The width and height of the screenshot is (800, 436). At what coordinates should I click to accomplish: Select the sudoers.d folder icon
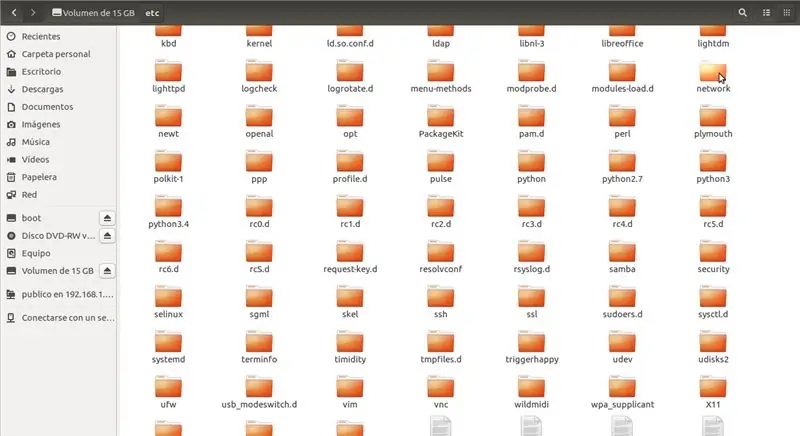click(x=622, y=297)
